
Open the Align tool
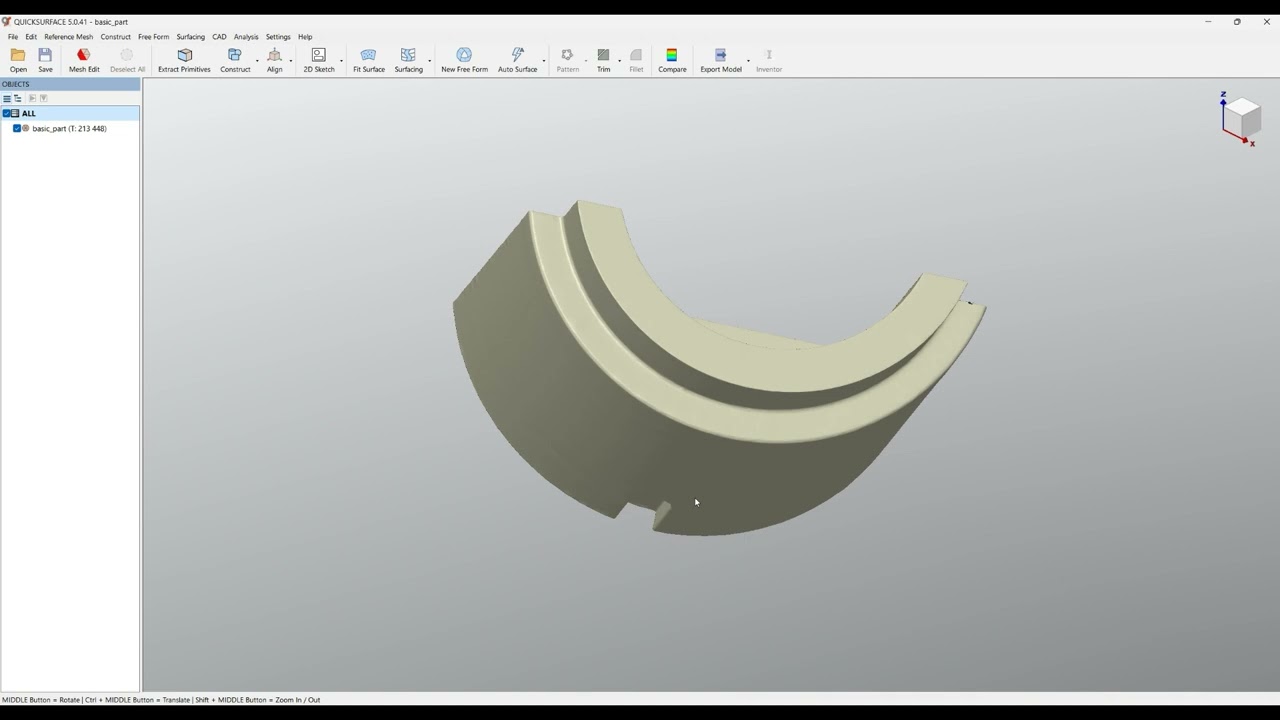274,60
